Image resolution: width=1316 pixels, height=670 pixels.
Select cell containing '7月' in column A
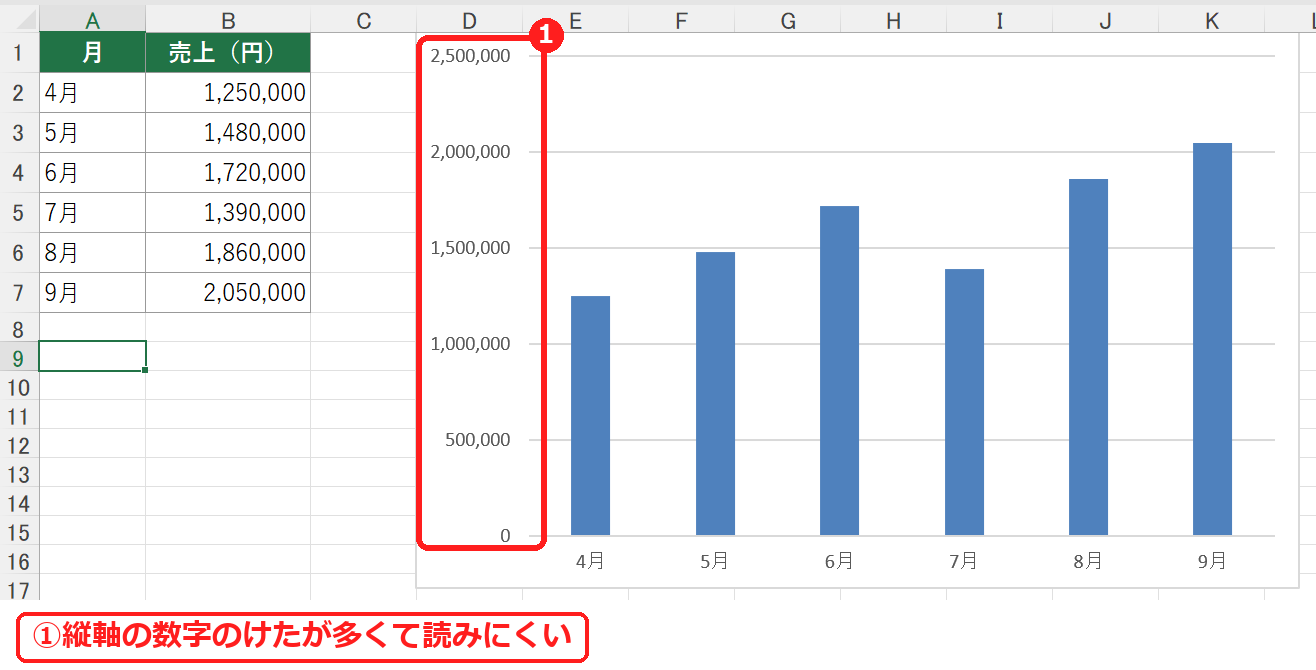92,213
